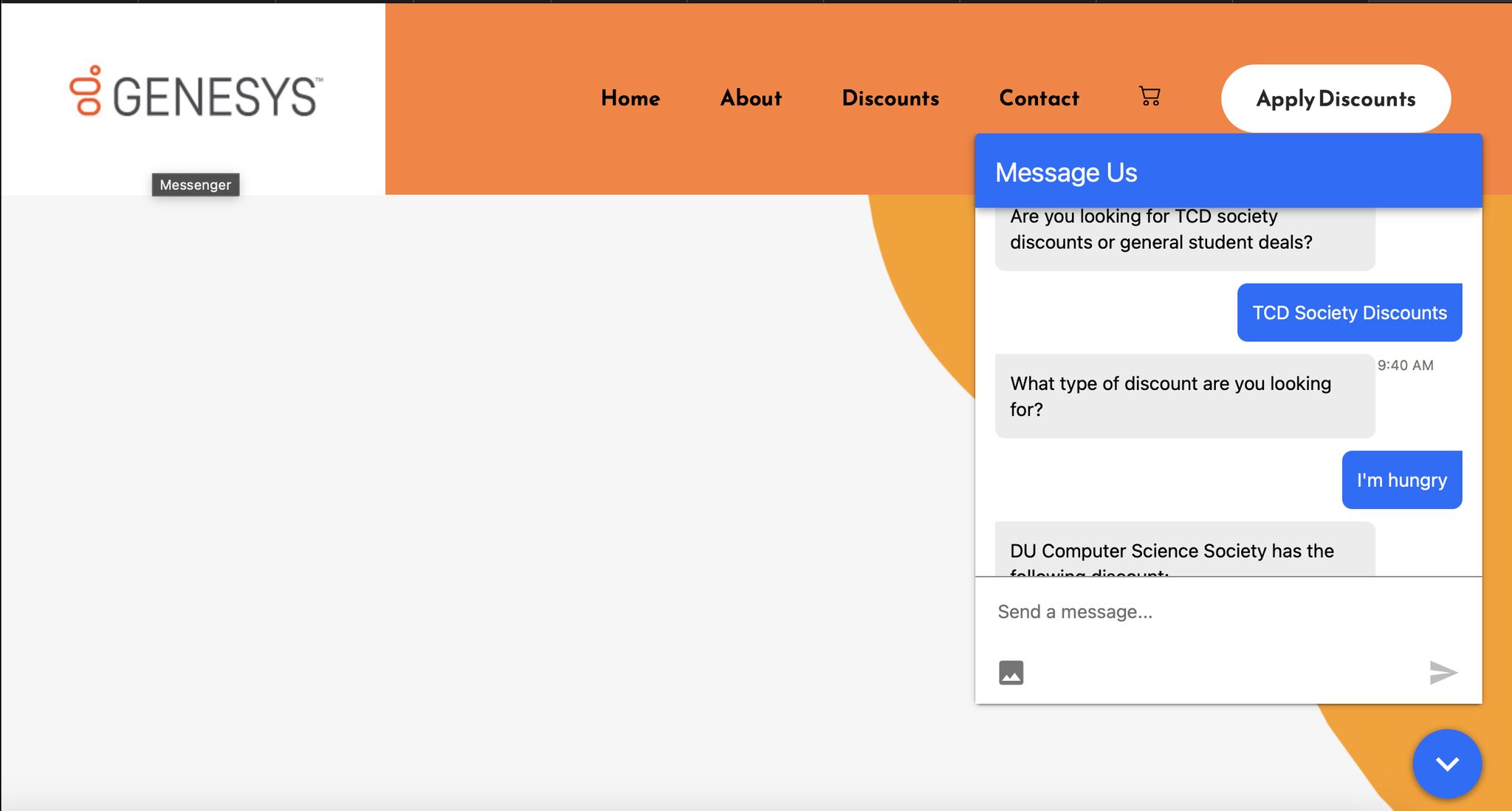Click the Messenger tooltip label
1512x811 pixels.
tap(196, 185)
